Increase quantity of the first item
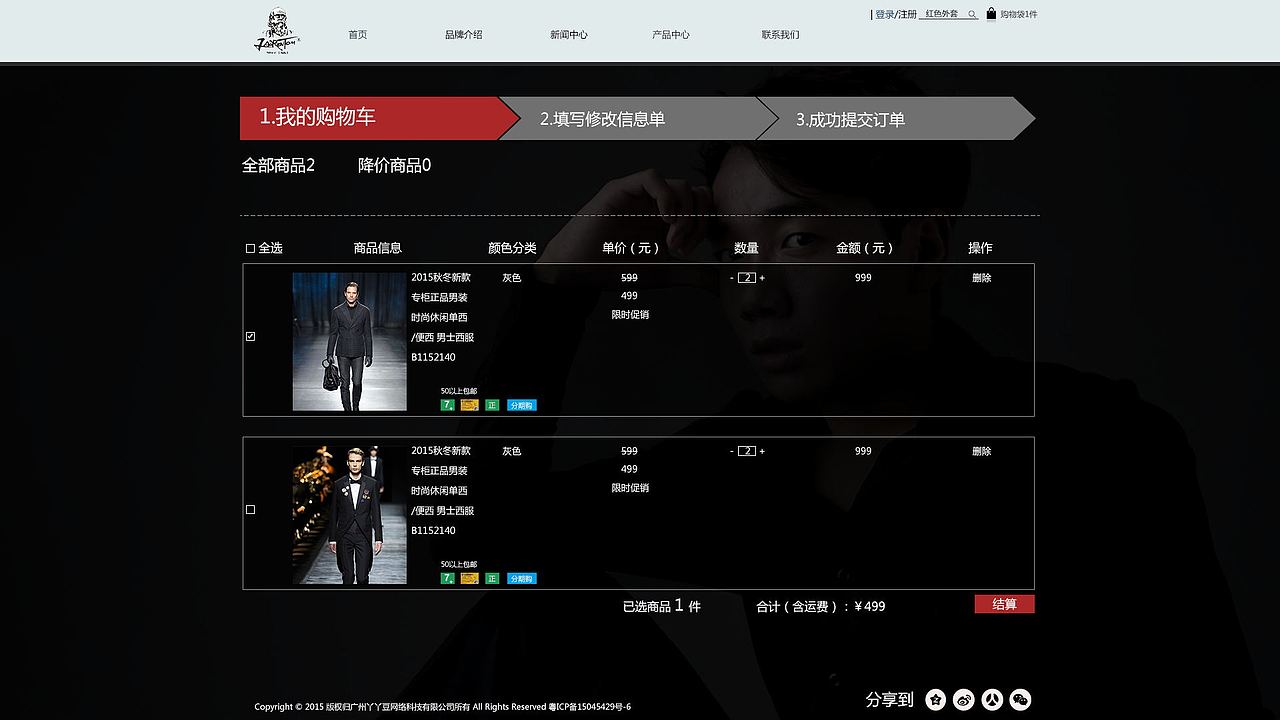This screenshot has width=1280, height=720. (762, 278)
